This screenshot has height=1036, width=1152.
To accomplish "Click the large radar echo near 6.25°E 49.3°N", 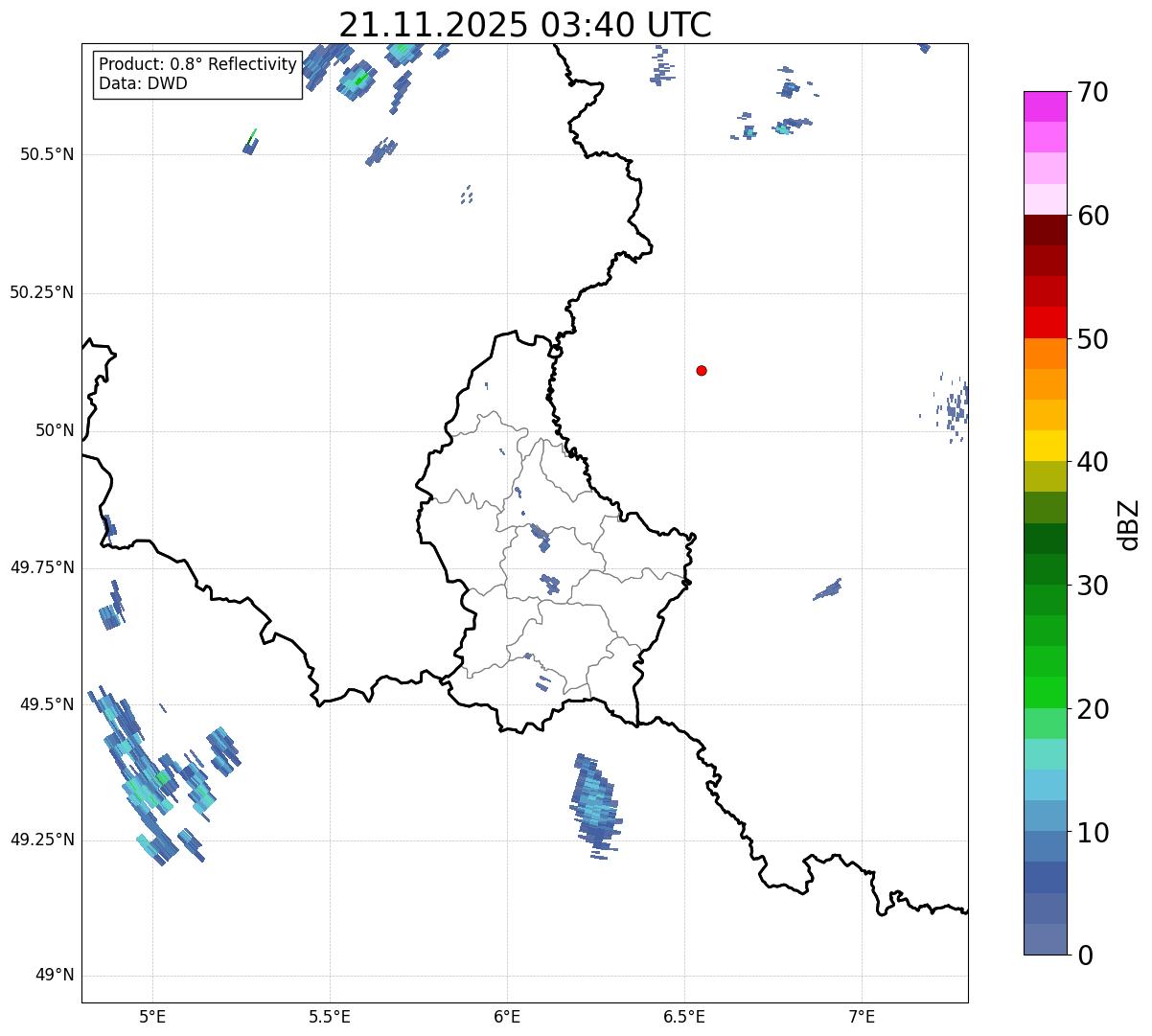I will [x=596, y=805].
